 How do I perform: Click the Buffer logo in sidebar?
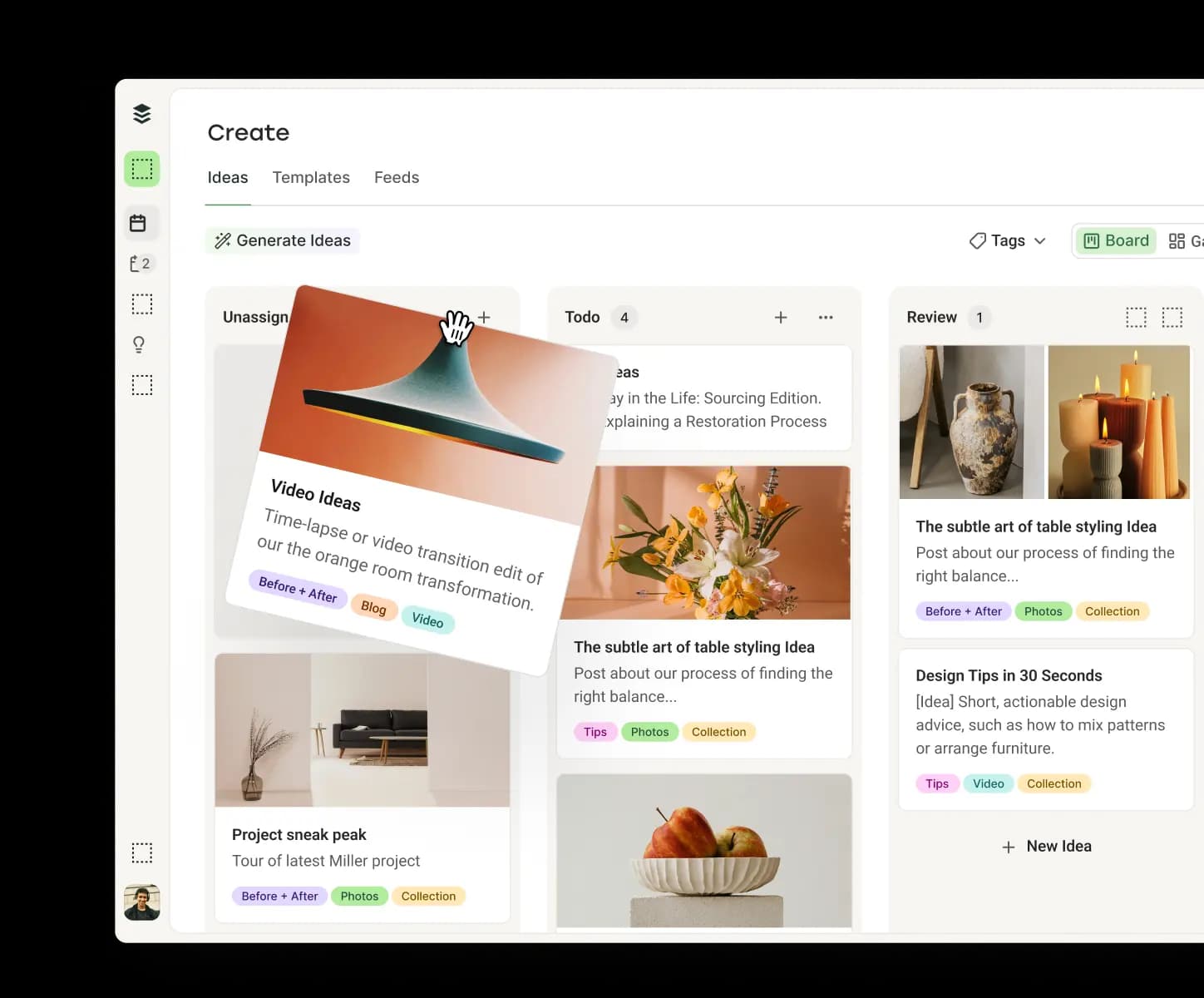[x=141, y=114]
